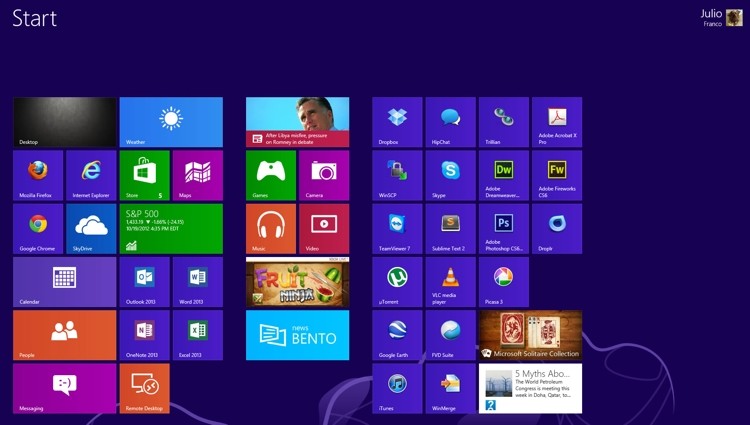Open the Windows Store tile
Image resolution: width=750 pixels, height=425 pixels.
click(144, 175)
